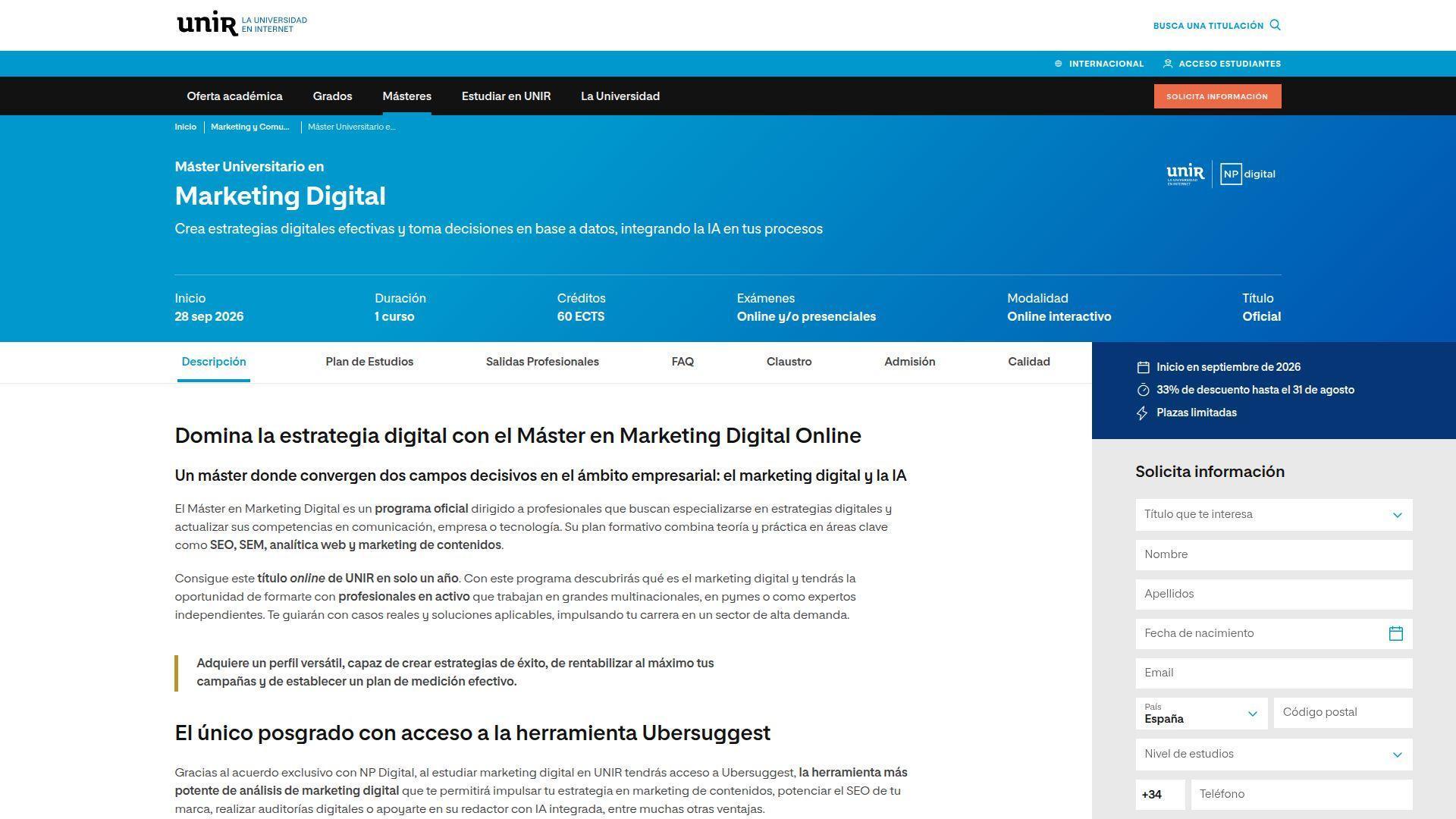The height and width of the screenshot is (819, 1456).
Task: Click calendar icon beside Inicio en septiembre
Action: (x=1143, y=367)
